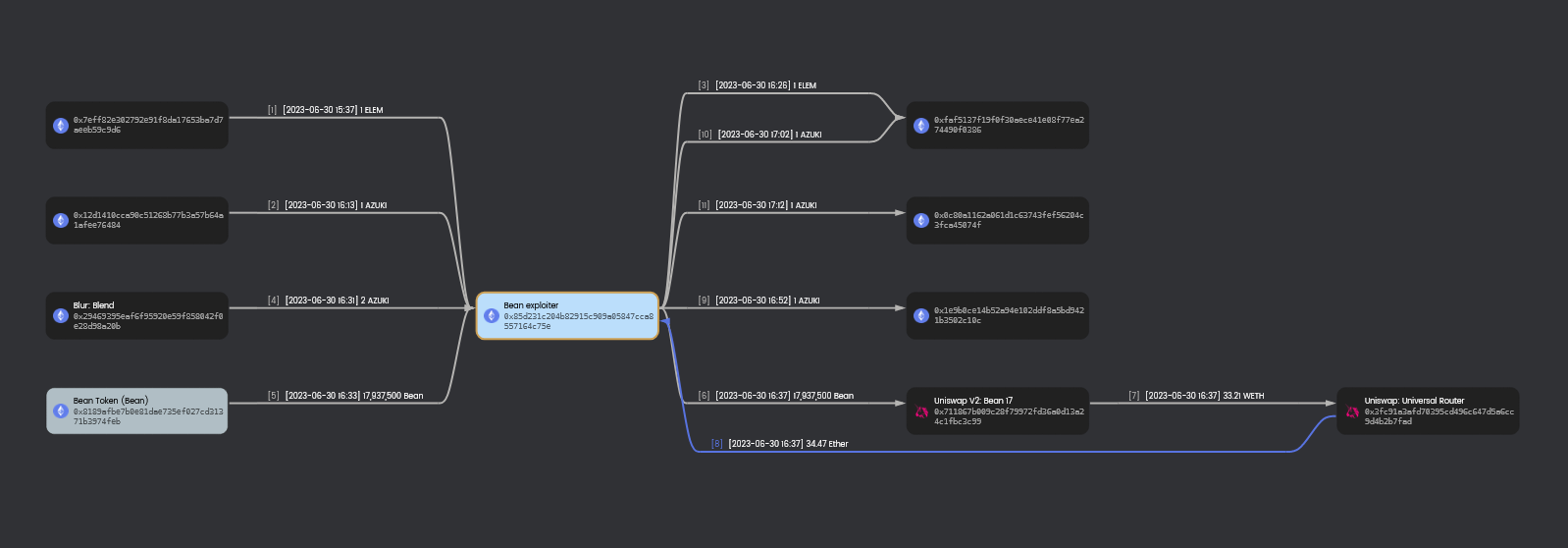Select edge label [7] 33.21 WETH
The width and height of the screenshot is (1568, 548).
(x=1196, y=396)
